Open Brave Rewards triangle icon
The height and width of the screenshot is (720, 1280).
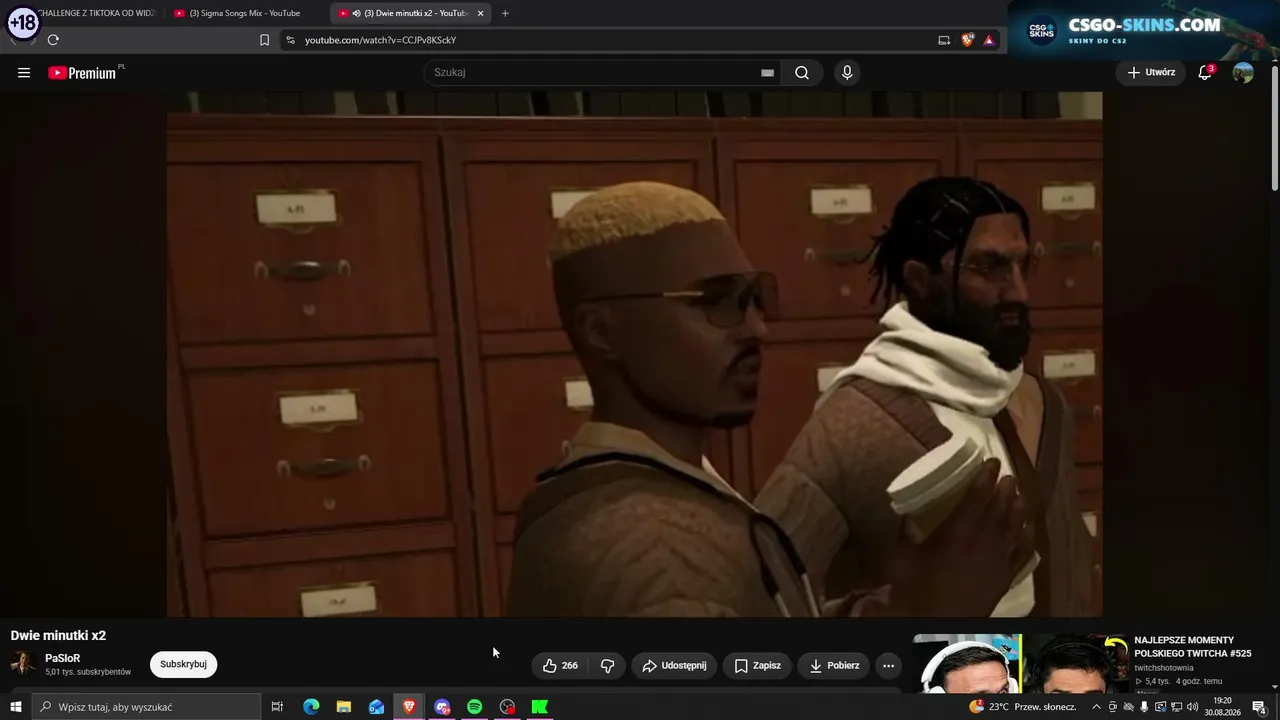point(989,40)
